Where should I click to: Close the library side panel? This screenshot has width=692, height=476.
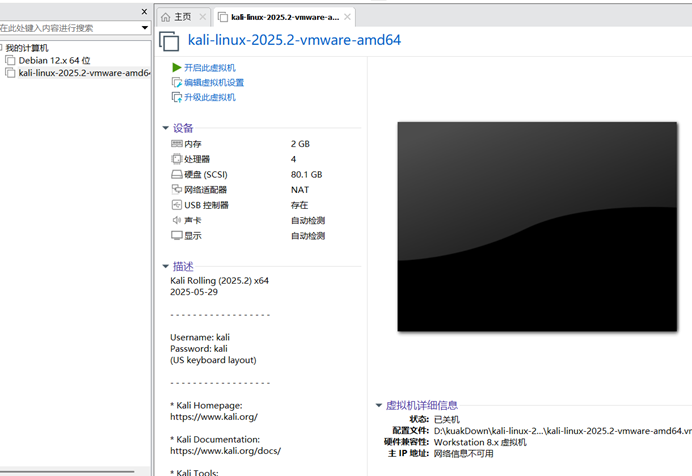click(x=144, y=12)
